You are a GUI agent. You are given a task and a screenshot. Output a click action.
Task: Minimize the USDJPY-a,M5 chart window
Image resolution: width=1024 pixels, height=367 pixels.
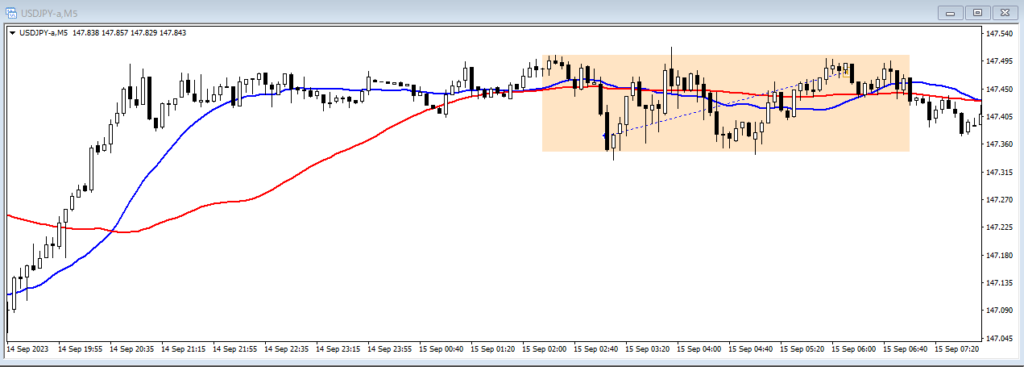950,12
